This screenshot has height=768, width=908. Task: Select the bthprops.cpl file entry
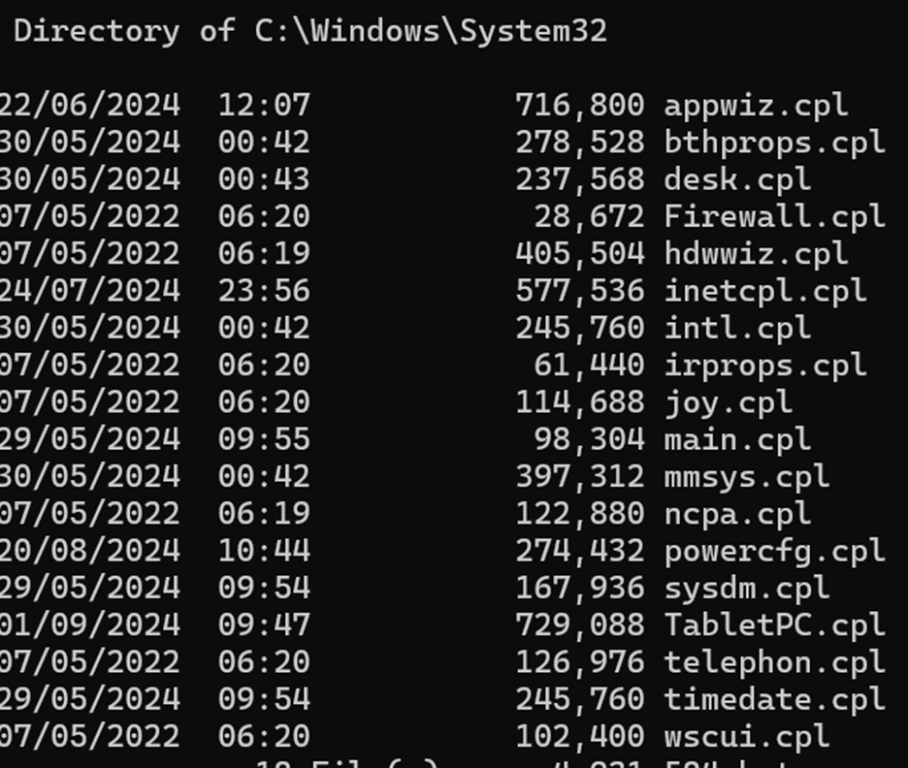coord(775,144)
